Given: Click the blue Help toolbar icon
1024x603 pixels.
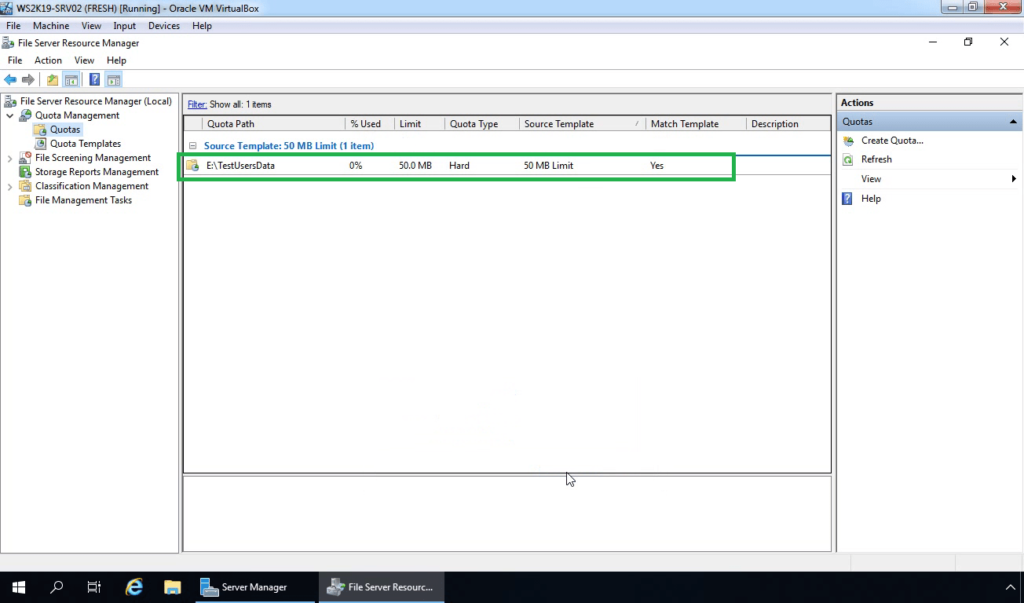Looking at the screenshot, I should 95,80.
